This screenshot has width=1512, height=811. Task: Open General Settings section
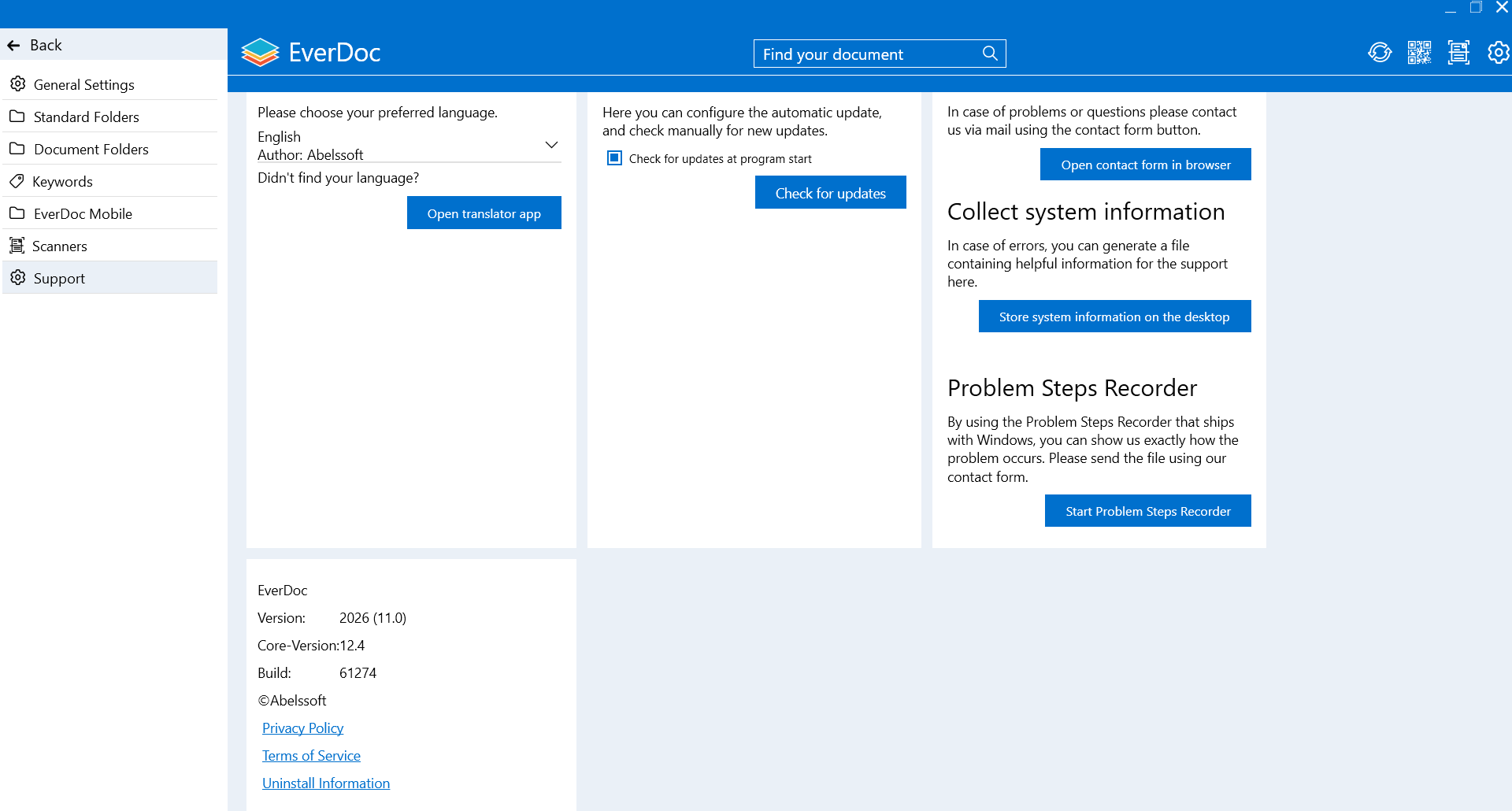pos(110,84)
